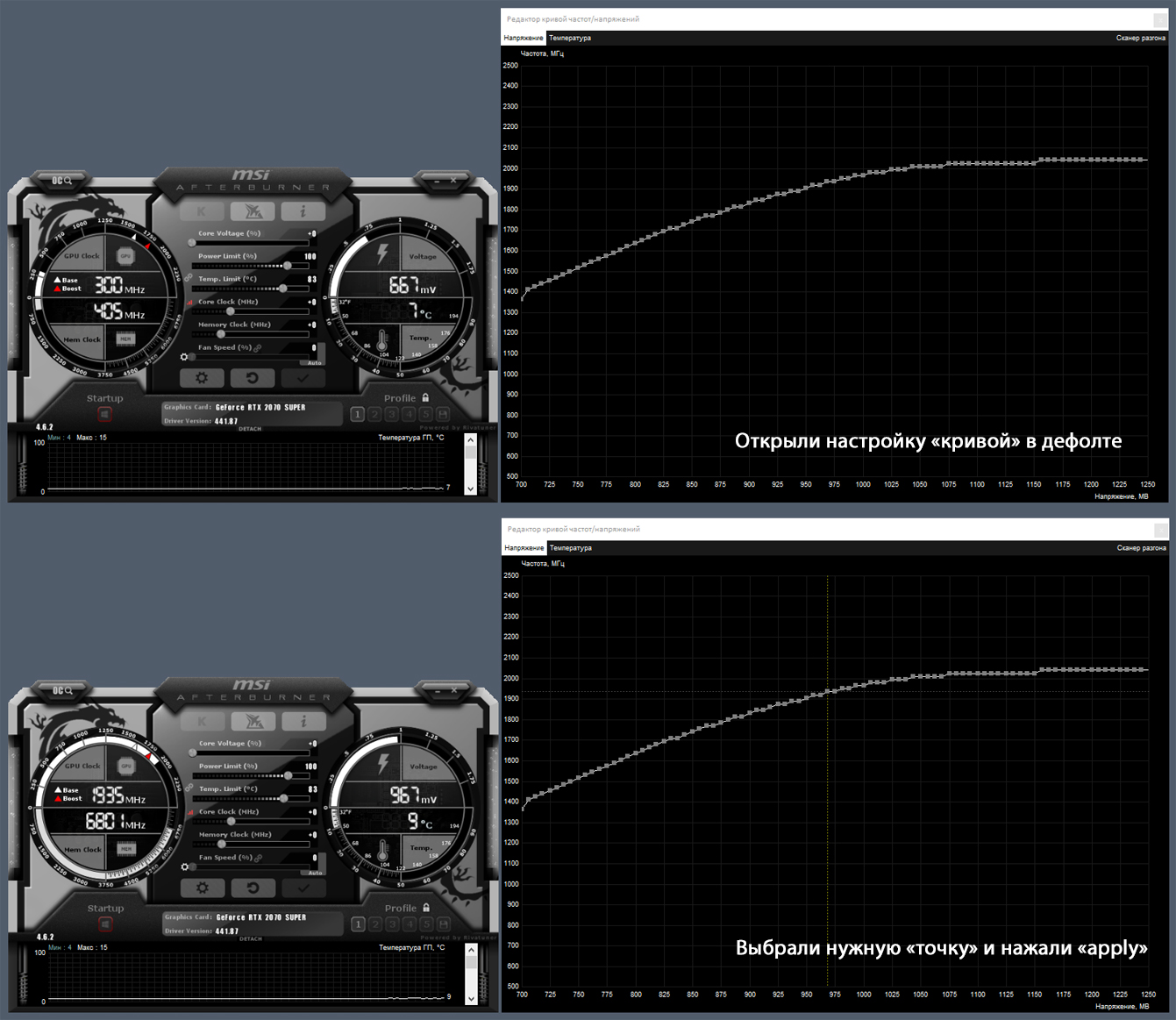
Task: Click monitoring graph scroll-up arrow, bottom Afterburner
Action: tap(471, 950)
